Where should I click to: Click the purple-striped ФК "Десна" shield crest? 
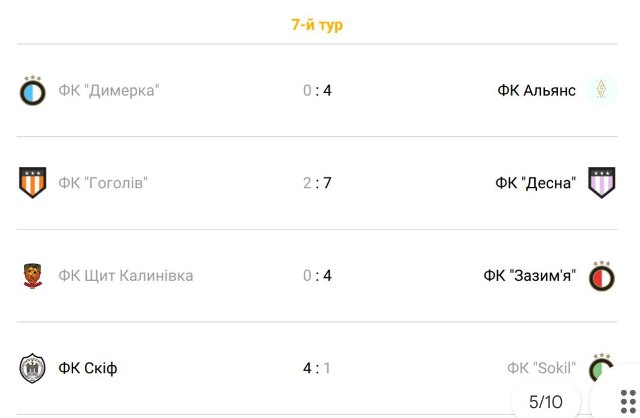click(x=602, y=182)
